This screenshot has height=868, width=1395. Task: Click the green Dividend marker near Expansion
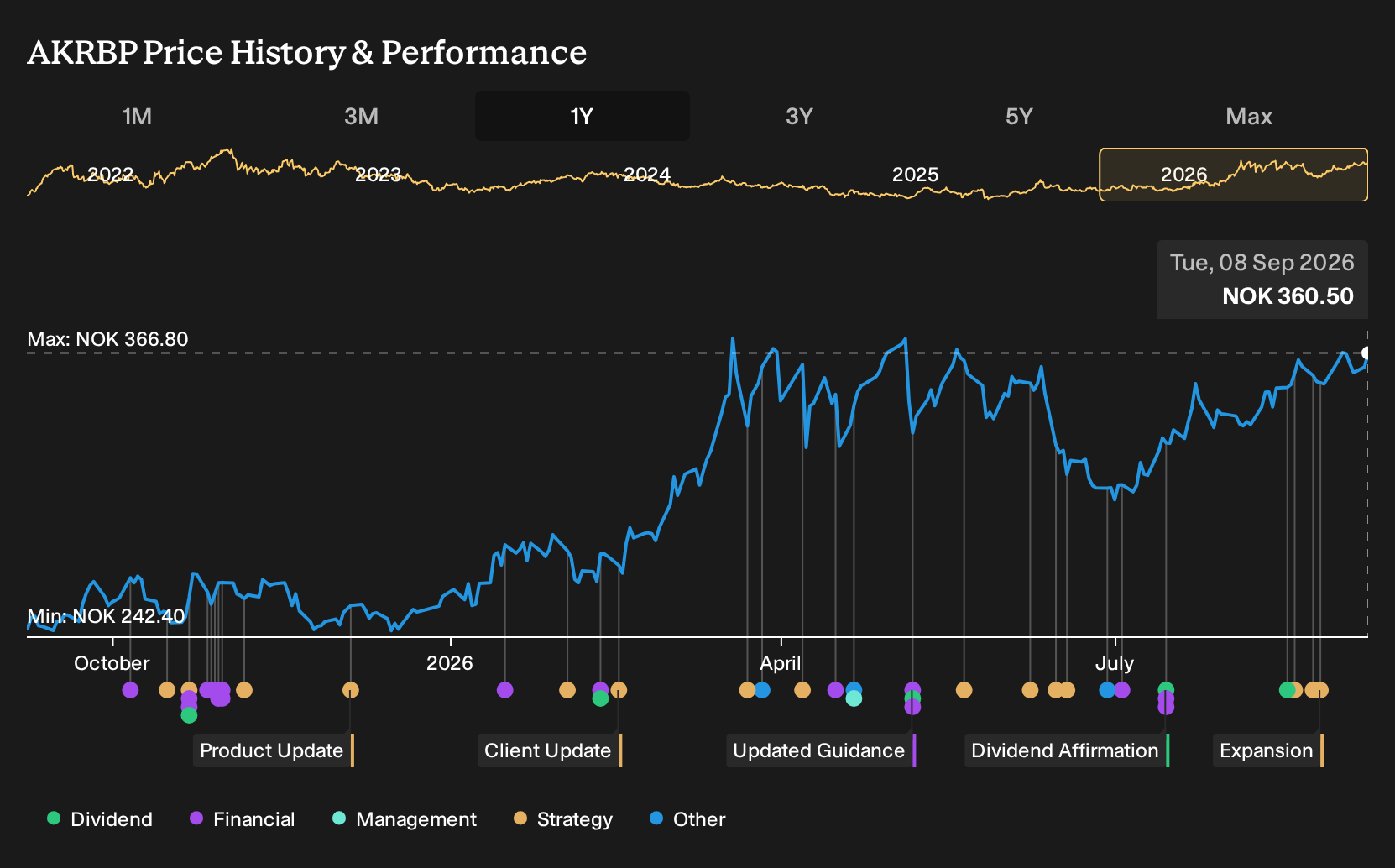click(x=1286, y=690)
